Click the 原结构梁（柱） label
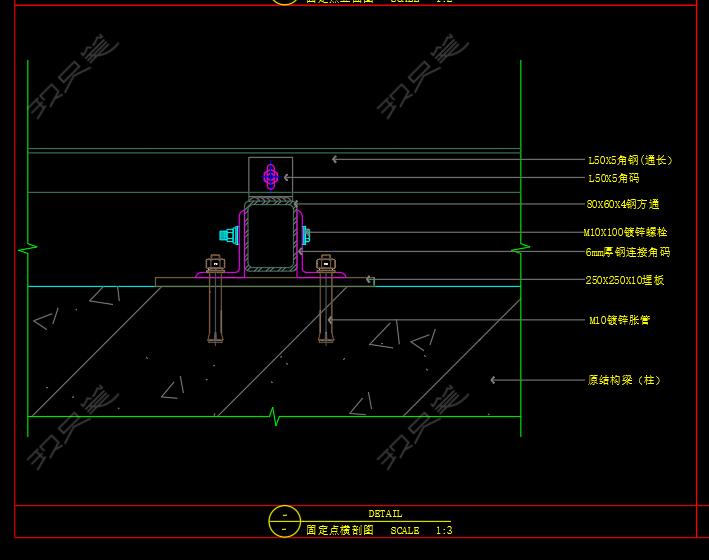The image size is (709, 560). point(624,380)
